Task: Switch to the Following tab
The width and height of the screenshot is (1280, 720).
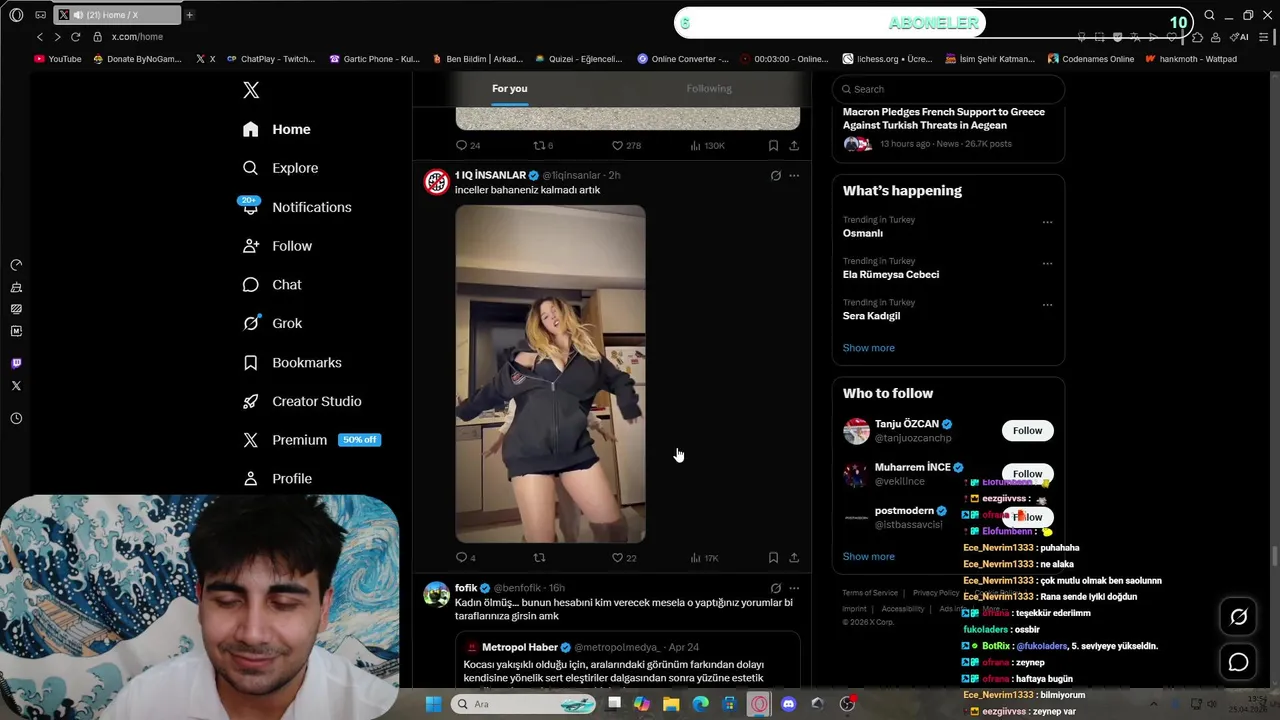Action: (x=709, y=88)
